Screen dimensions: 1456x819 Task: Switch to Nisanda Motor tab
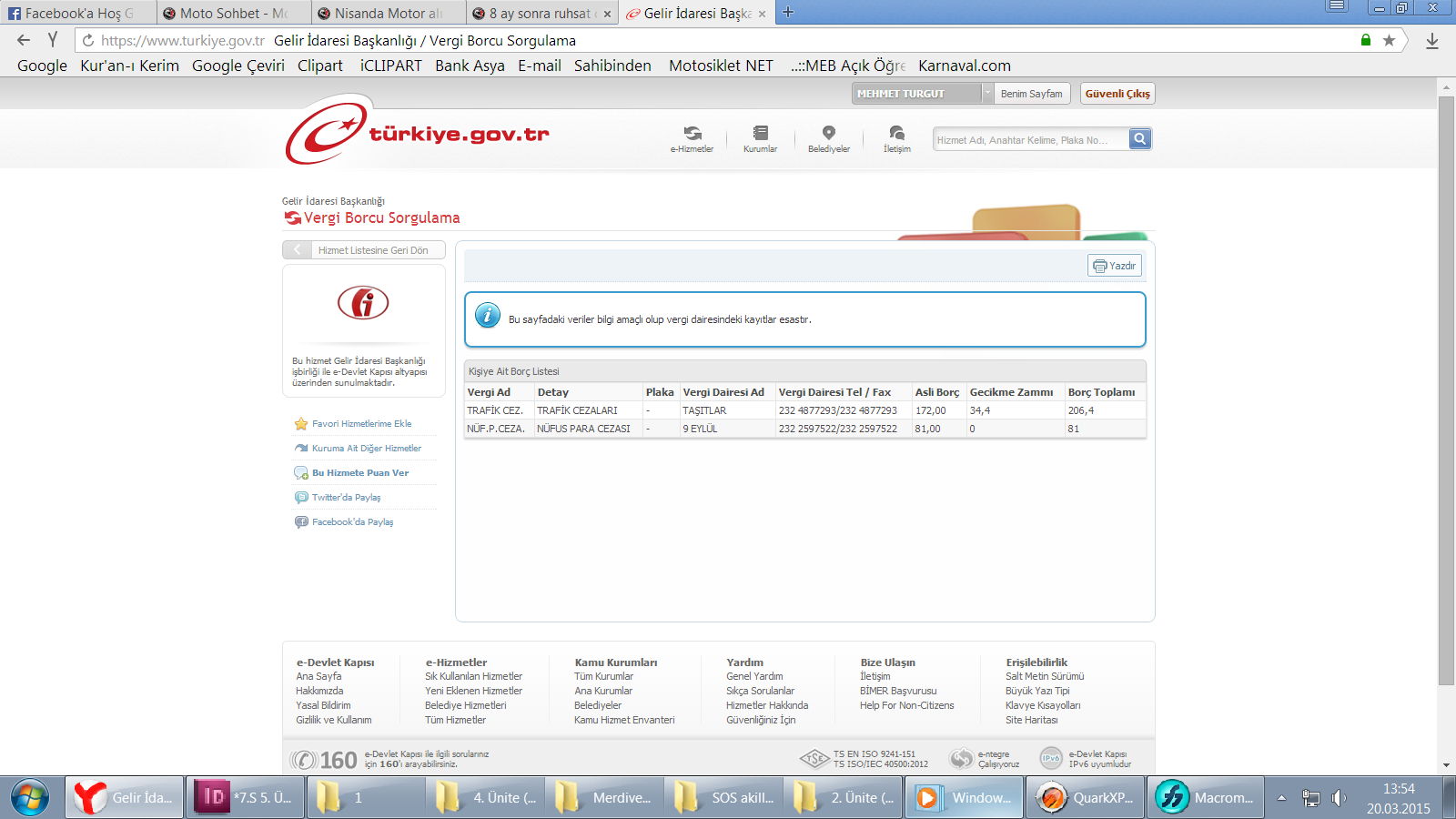click(387, 14)
